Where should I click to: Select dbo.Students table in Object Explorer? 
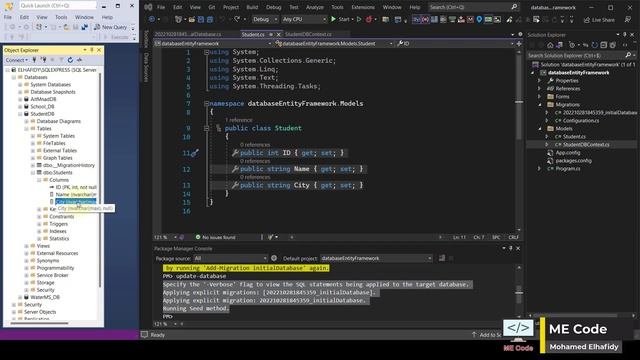pyautogui.click(x=57, y=173)
